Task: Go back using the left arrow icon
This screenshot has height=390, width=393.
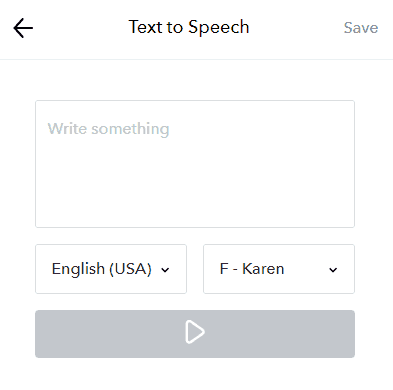Action: click(x=23, y=28)
